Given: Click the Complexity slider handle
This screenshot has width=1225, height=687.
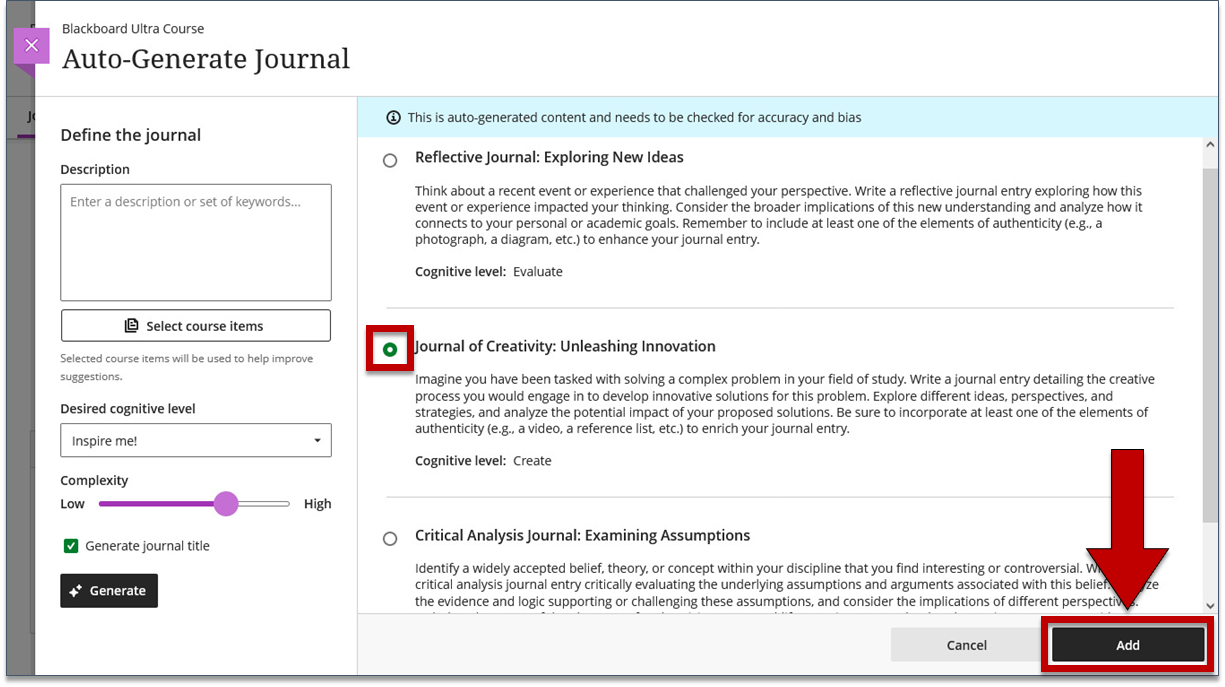Looking at the screenshot, I should coord(226,504).
